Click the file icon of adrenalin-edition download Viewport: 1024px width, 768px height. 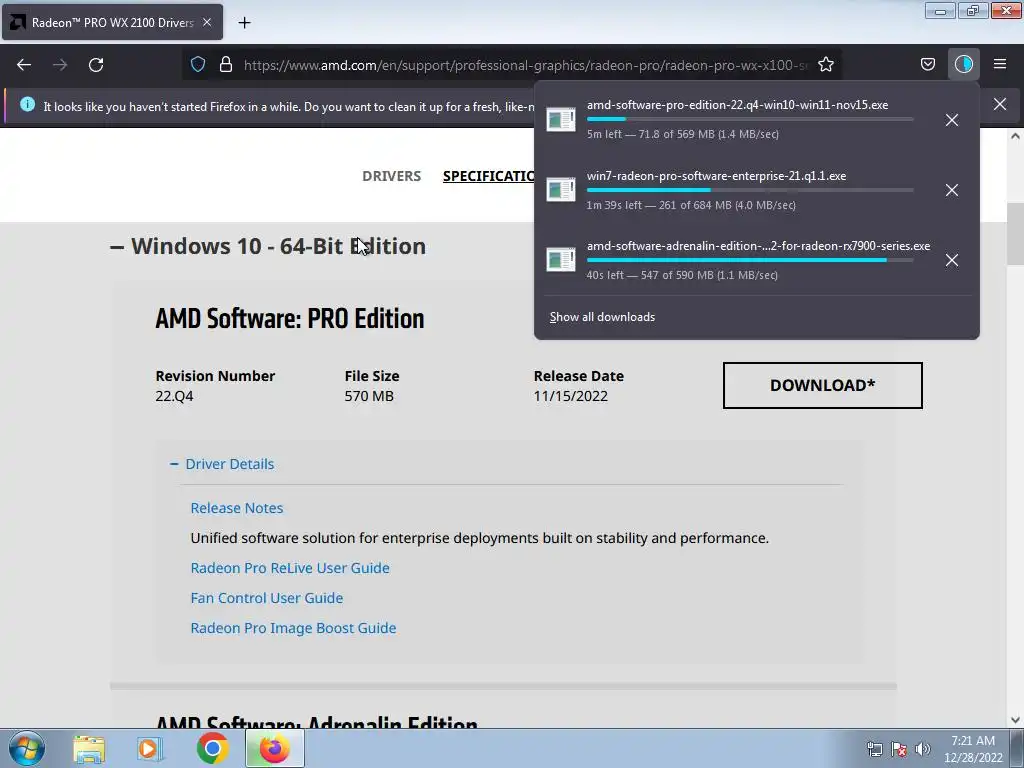(x=561, y=259)
